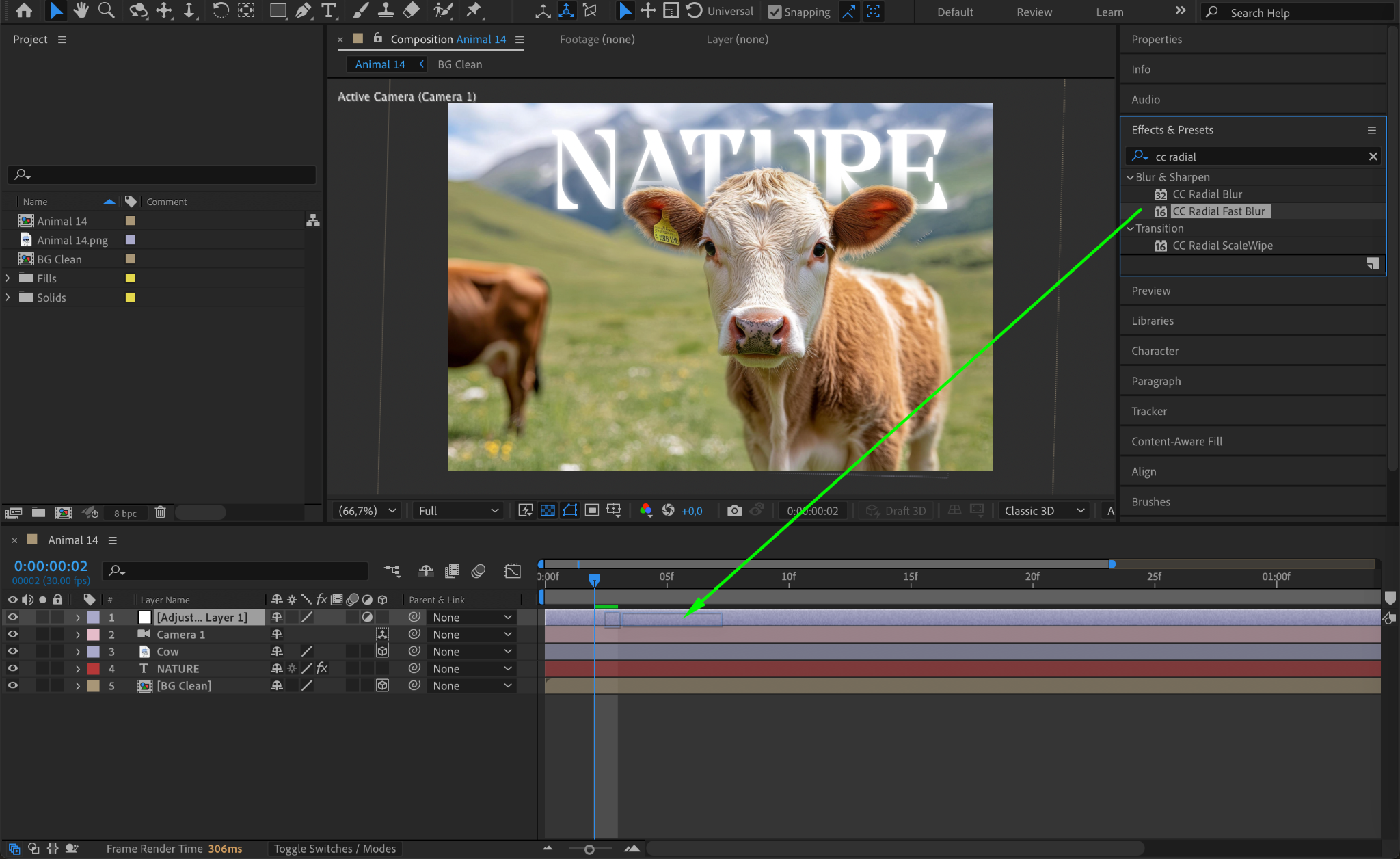Select the Type tool

pyautogui.click(x=329, y=10)
